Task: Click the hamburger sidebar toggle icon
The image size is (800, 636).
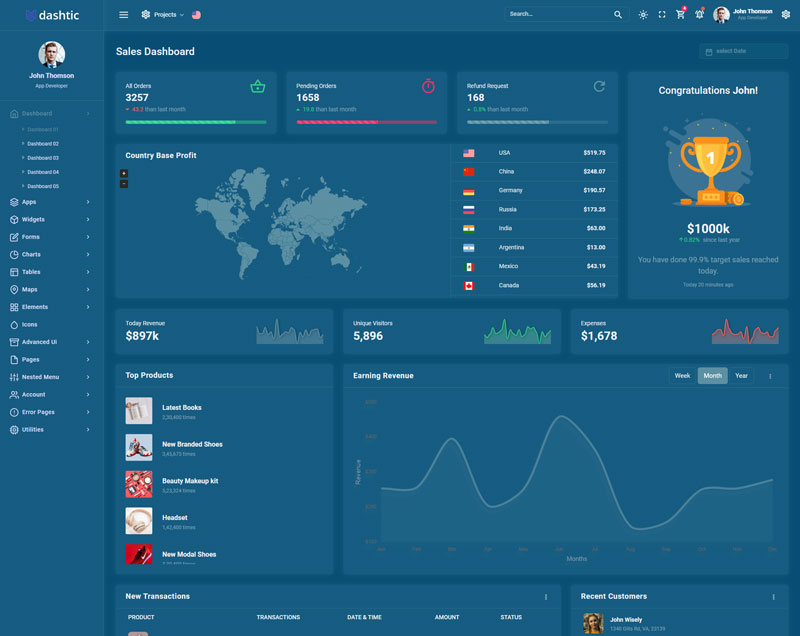Action: click(123, 15)
